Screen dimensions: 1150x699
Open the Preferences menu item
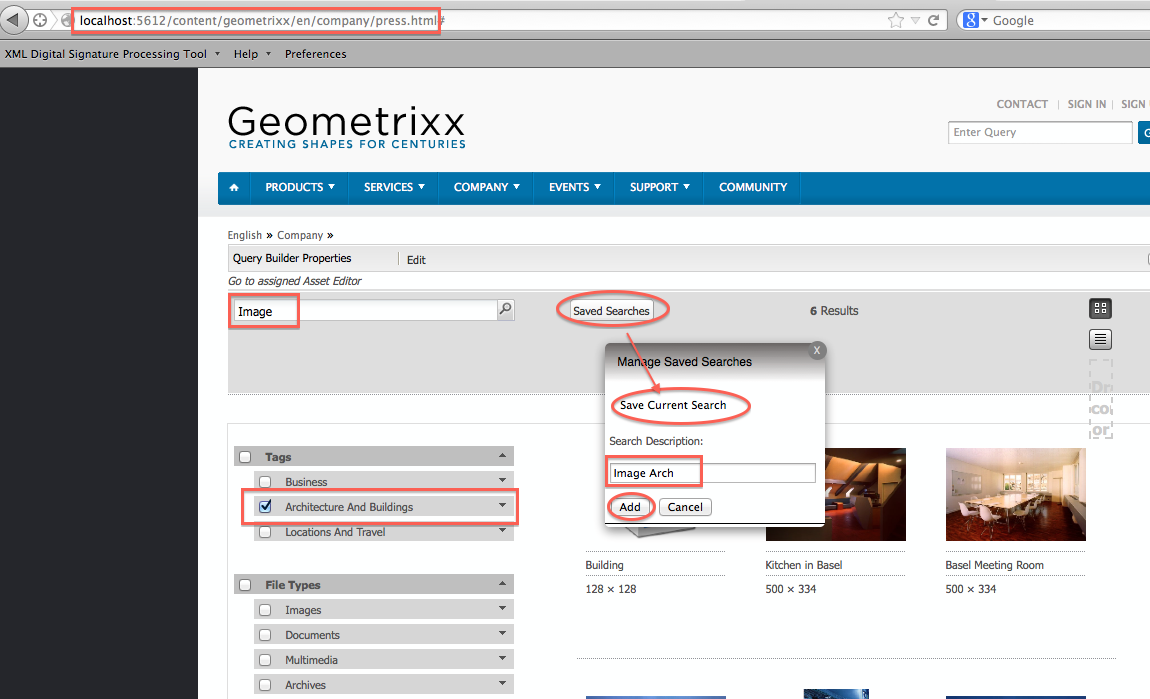(315, 54)
